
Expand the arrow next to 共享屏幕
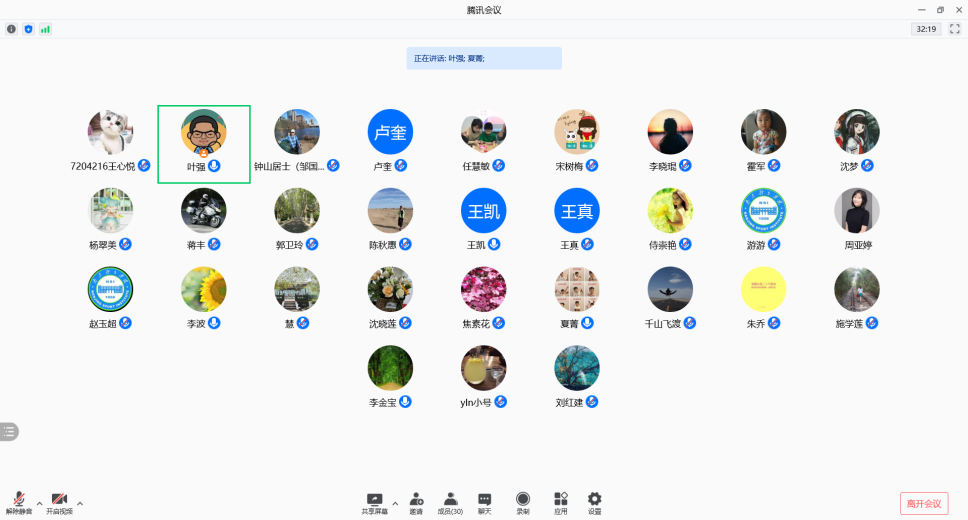tap(395, 502)
